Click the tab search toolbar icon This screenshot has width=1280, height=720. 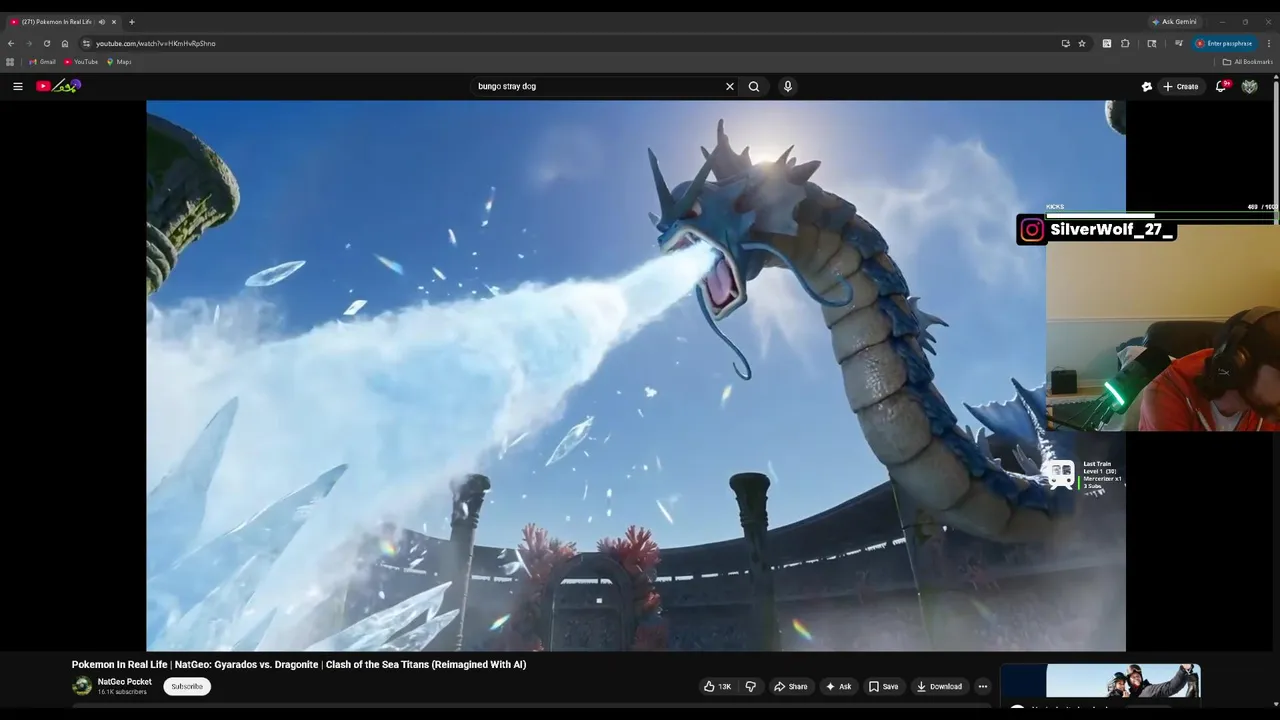pyautogui.click(x=1152, y=43)
